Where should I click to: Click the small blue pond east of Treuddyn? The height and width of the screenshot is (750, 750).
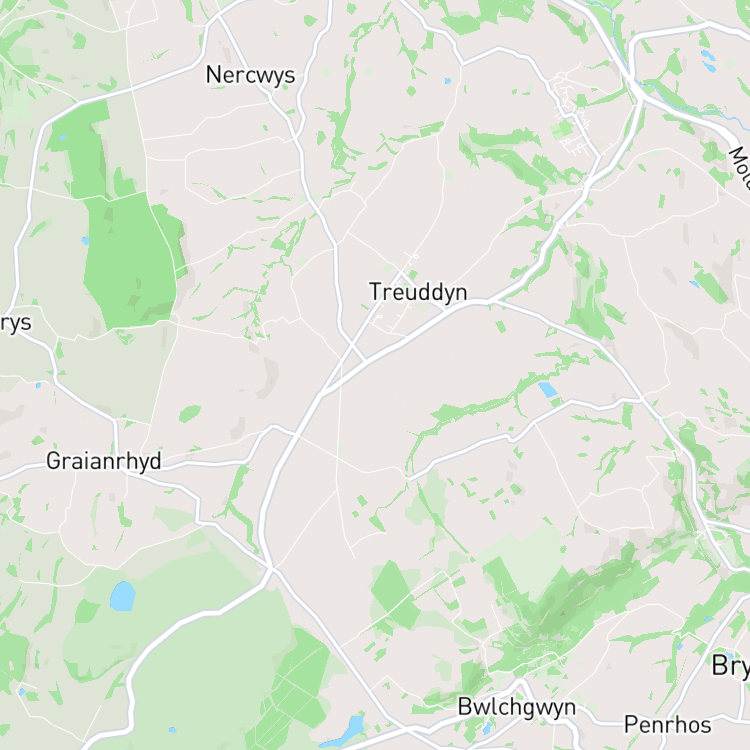[x=548, y=389]
